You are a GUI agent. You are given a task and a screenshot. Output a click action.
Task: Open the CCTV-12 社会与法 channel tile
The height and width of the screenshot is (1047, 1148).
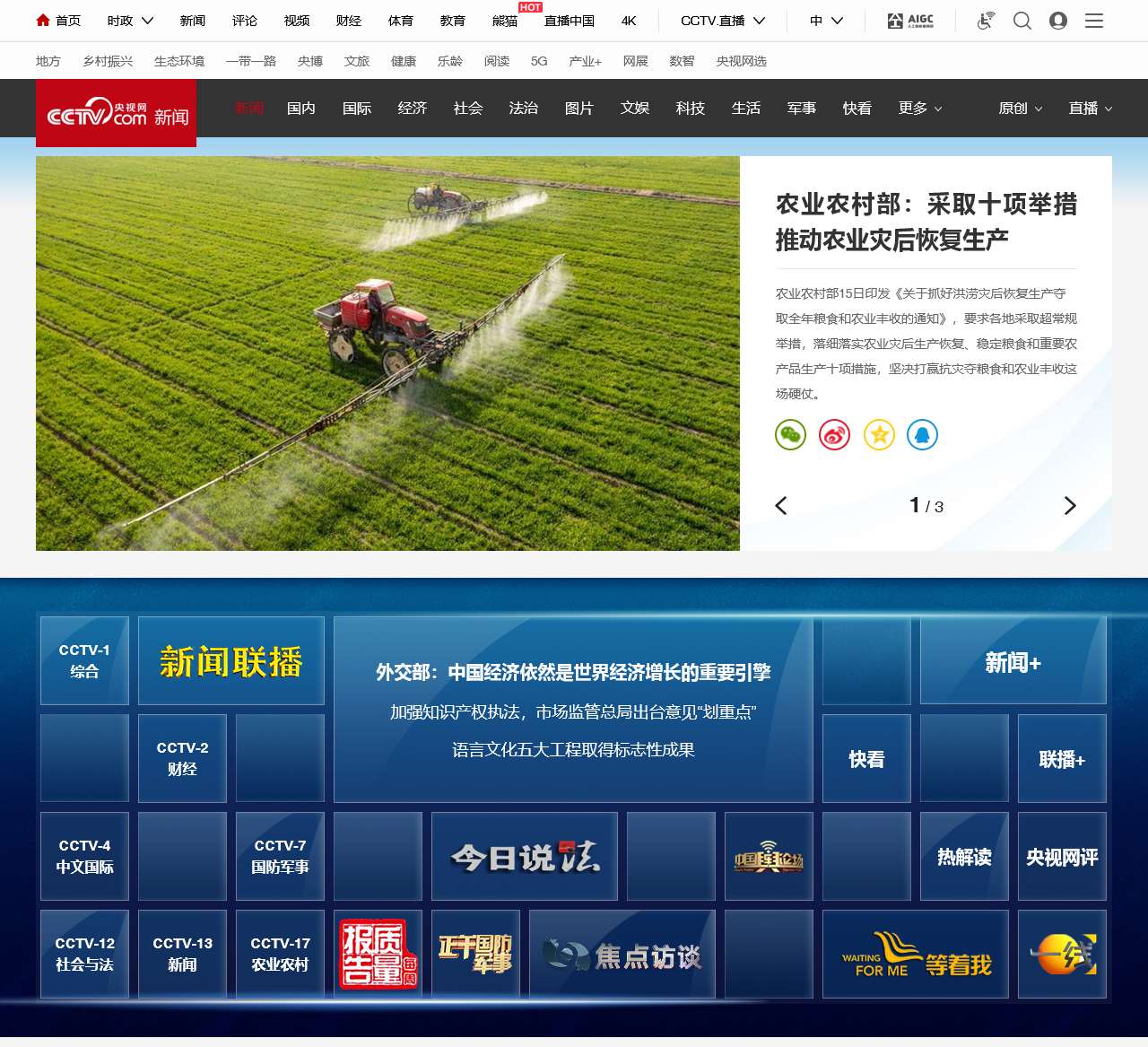84,954
